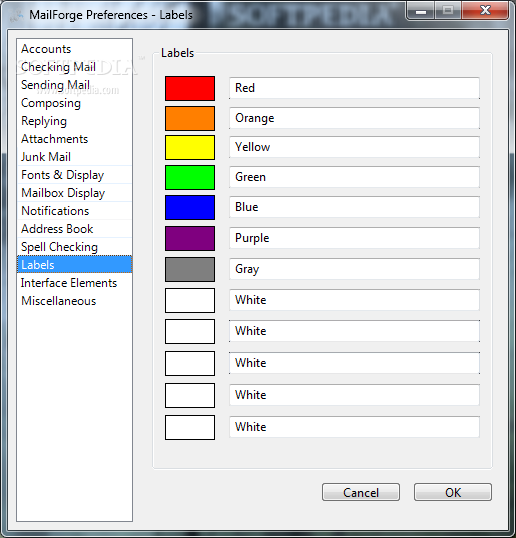Go to Sending Mail preferences
Viewport: 516px width, 538px height.
[74, 85]
